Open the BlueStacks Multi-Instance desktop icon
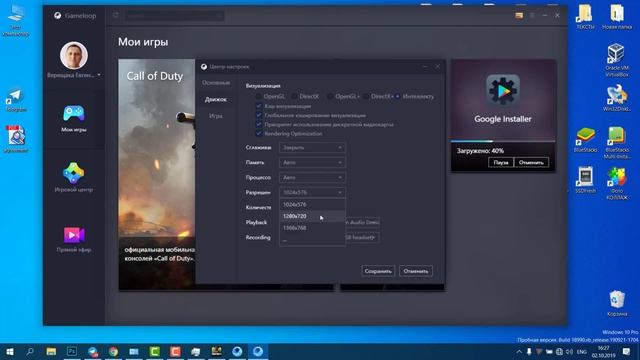Viewport: 640px width, 360px height. (x=616, y=142)
